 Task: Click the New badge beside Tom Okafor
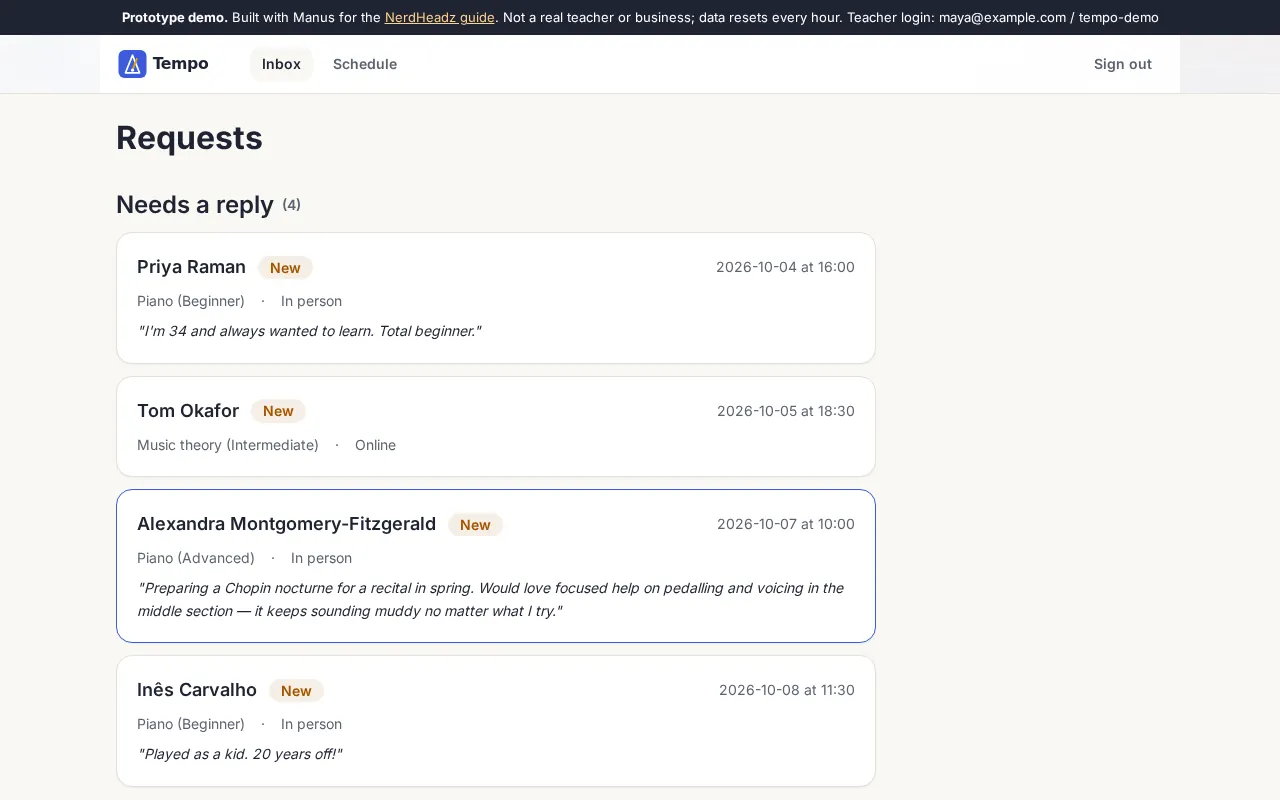click(278, 411)
